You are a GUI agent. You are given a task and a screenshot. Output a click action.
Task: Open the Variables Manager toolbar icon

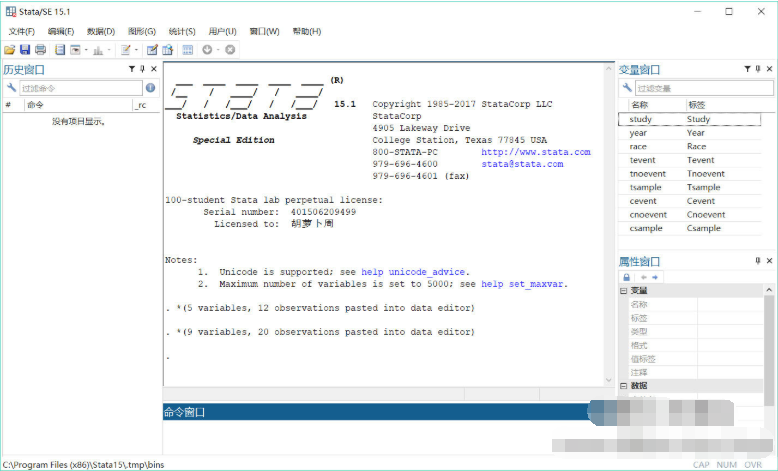187,49
